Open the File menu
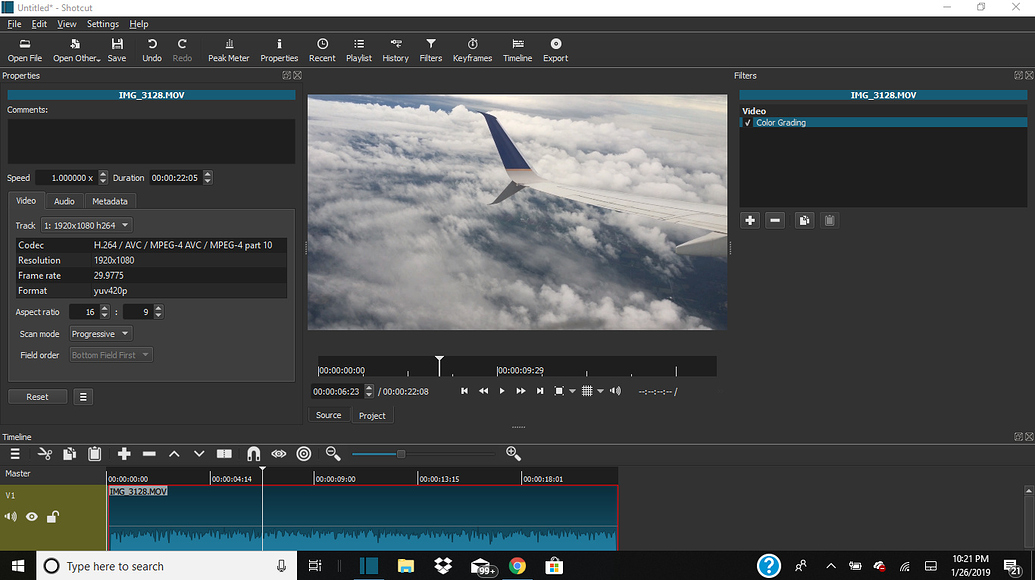Image resolution: width=1035 pixels, height=580 pixels. [x=14, y=24]
